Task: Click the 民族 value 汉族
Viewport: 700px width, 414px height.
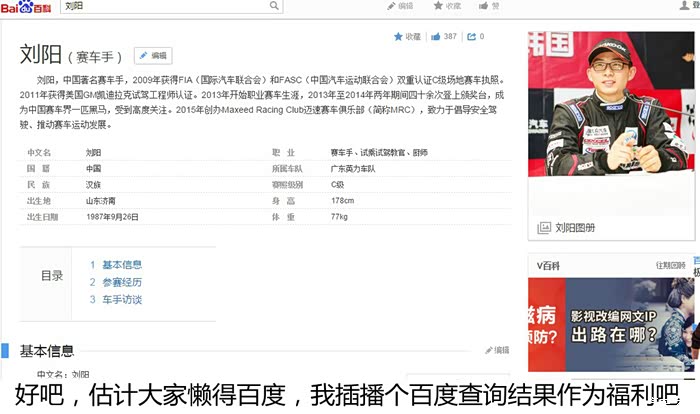Action: point(93,185)
